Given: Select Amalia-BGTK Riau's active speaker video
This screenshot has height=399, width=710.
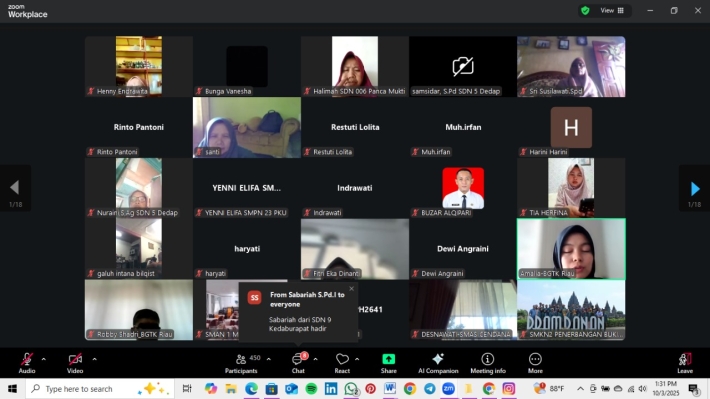Looking at the screenshot, I should tap(571, 249).
